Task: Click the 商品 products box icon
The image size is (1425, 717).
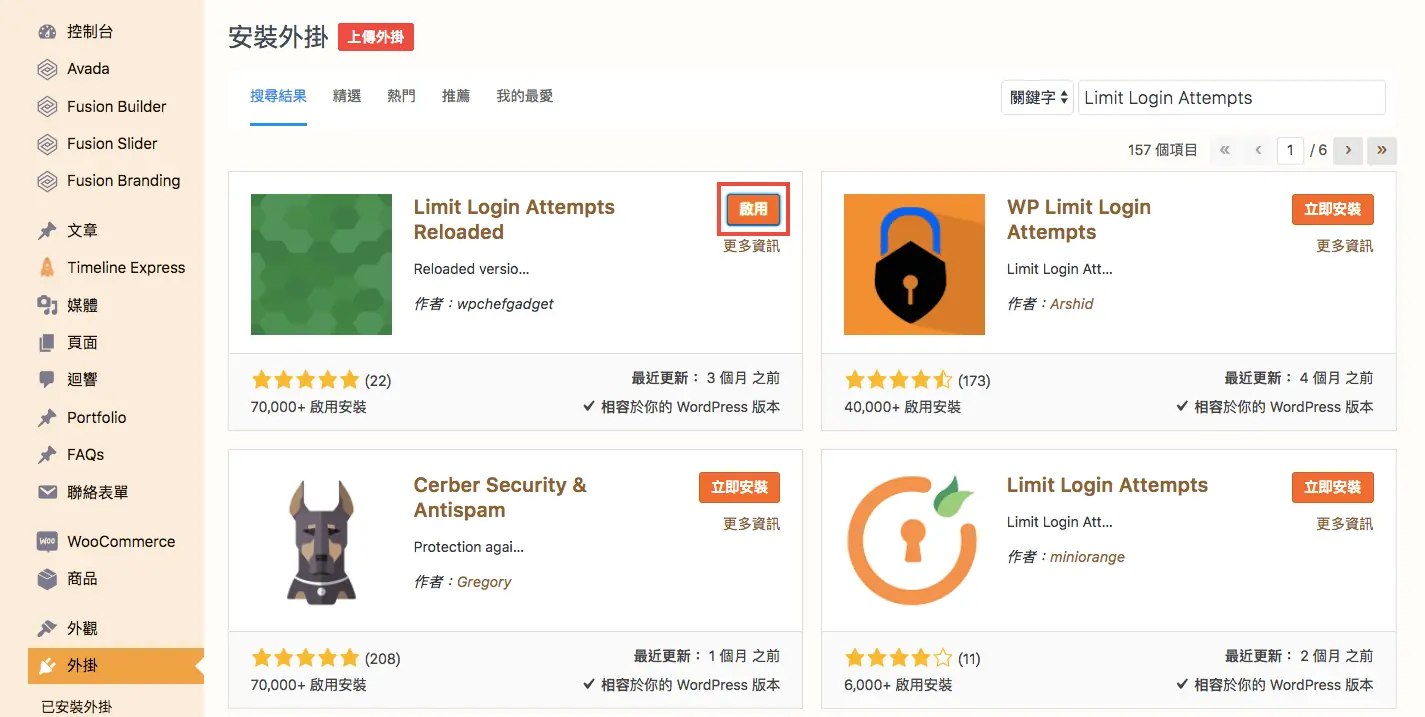Action: (x=47, y=579)
